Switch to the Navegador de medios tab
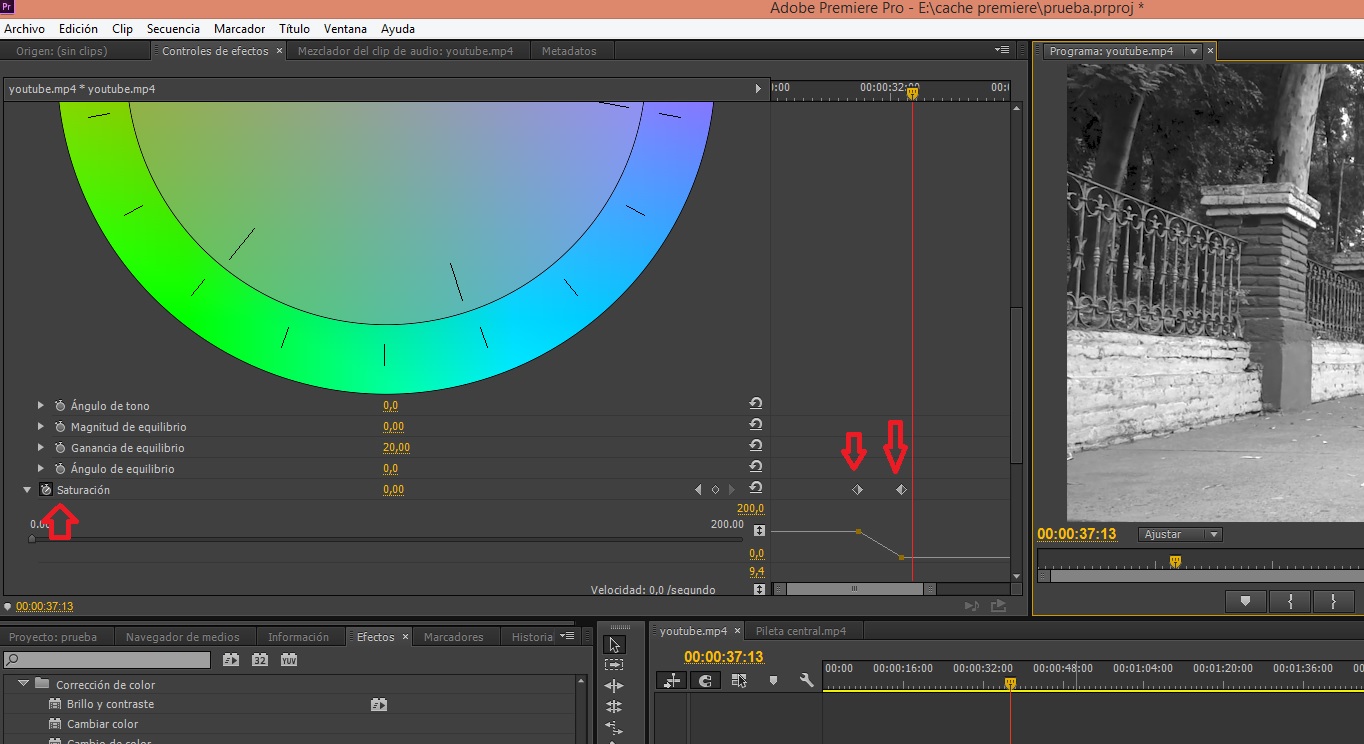This screenshot has height=744, width=1364. [183, 637]
